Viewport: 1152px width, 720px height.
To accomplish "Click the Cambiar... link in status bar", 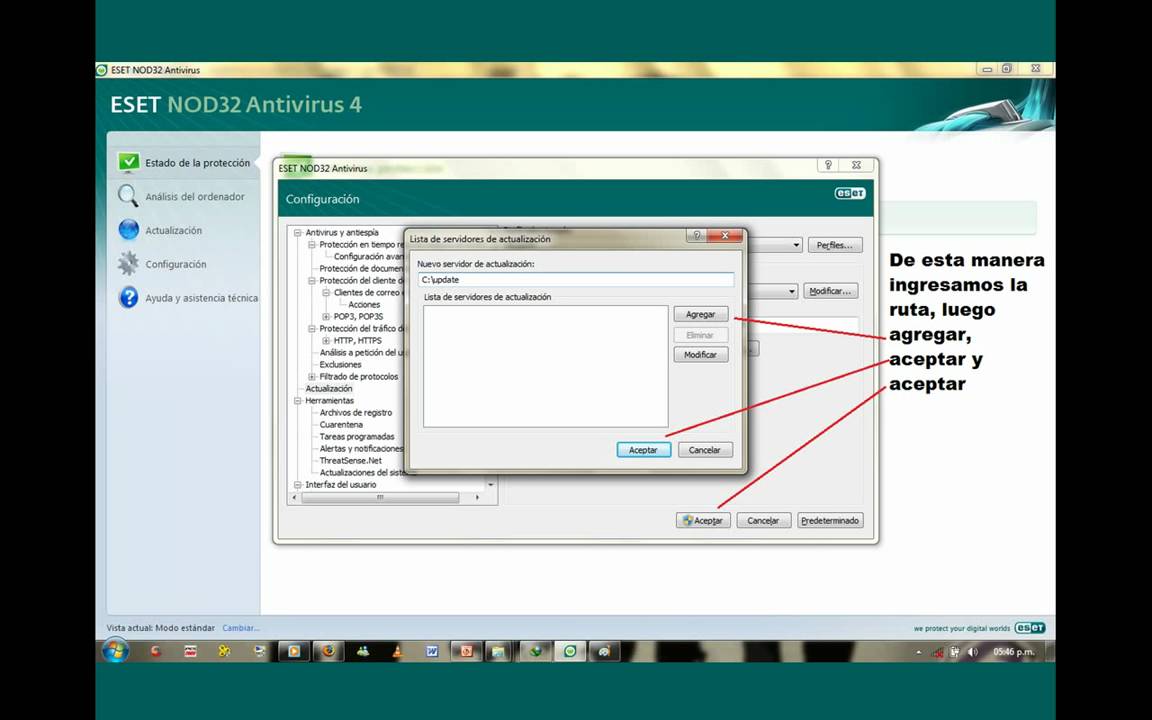I will 241,628.
